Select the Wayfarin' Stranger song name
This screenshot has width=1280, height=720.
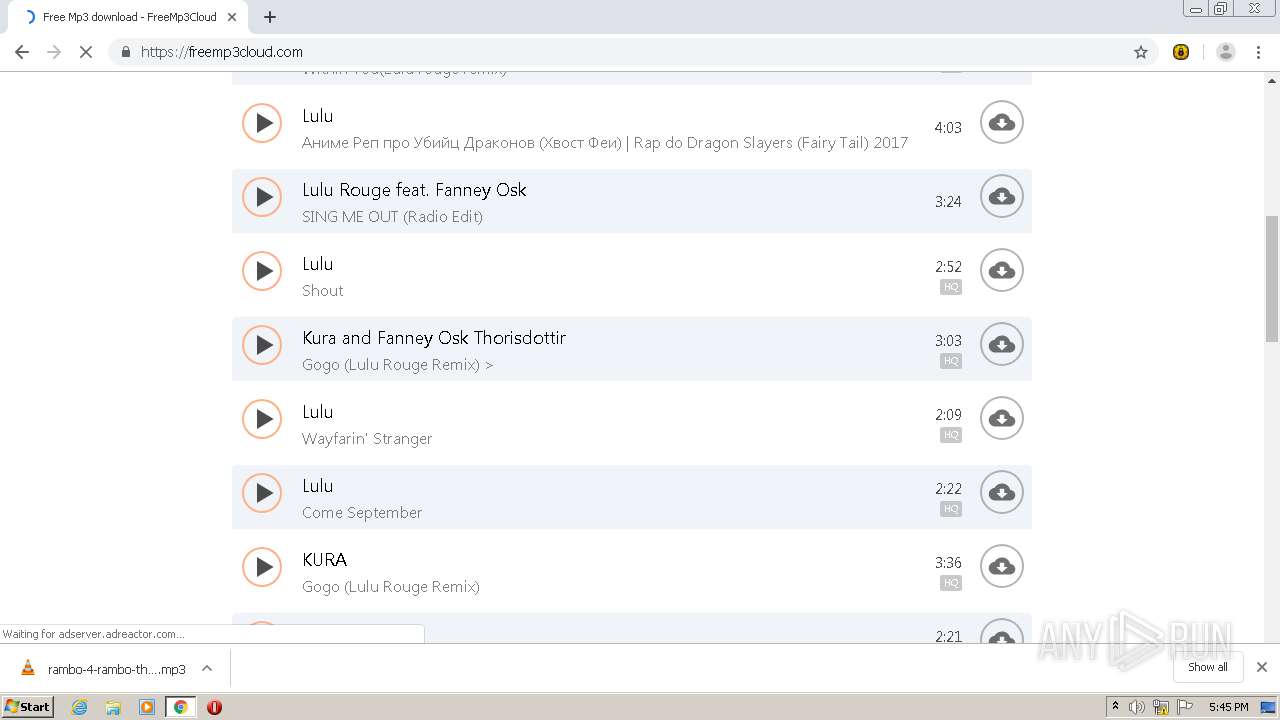tap(367, 438)
